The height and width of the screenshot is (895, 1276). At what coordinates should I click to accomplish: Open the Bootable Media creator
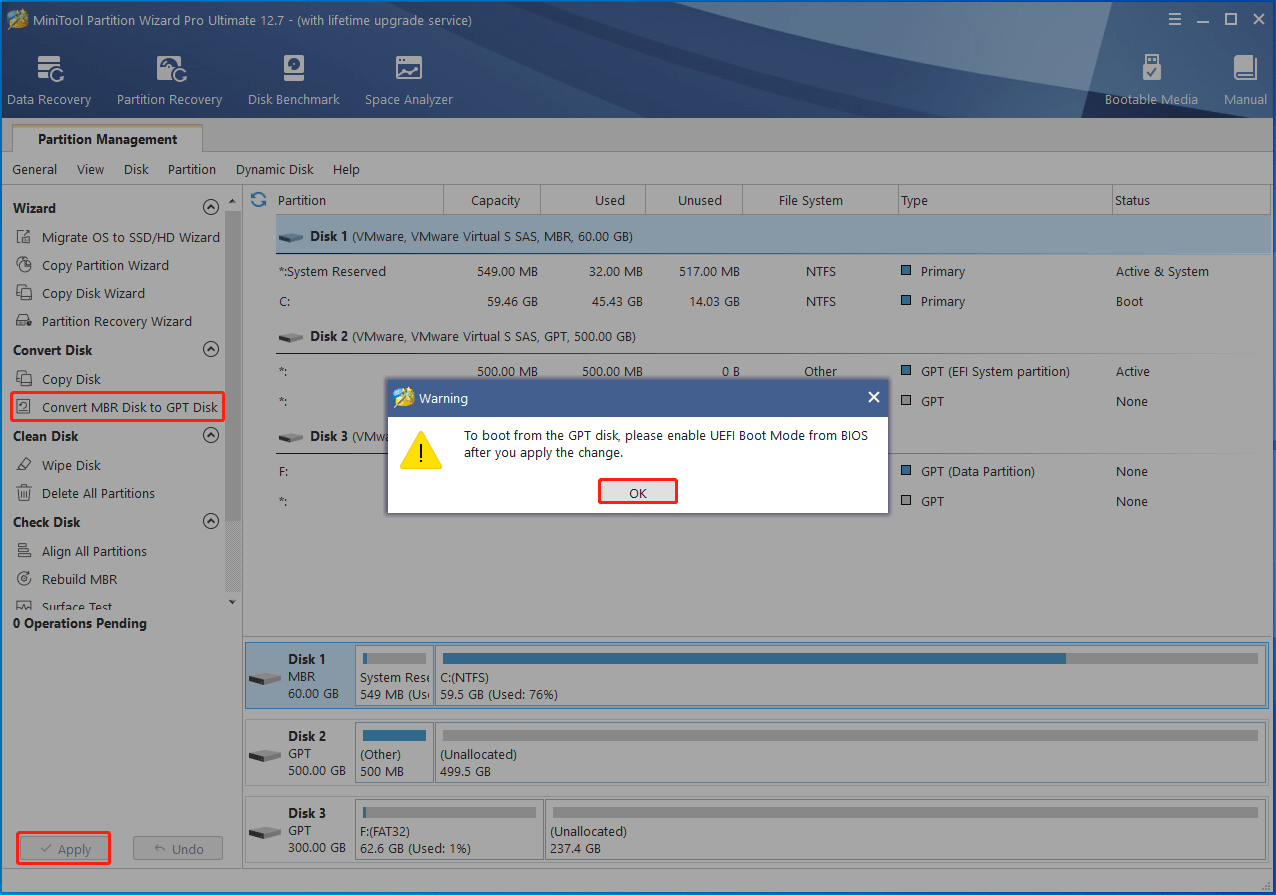[1151, 79]
